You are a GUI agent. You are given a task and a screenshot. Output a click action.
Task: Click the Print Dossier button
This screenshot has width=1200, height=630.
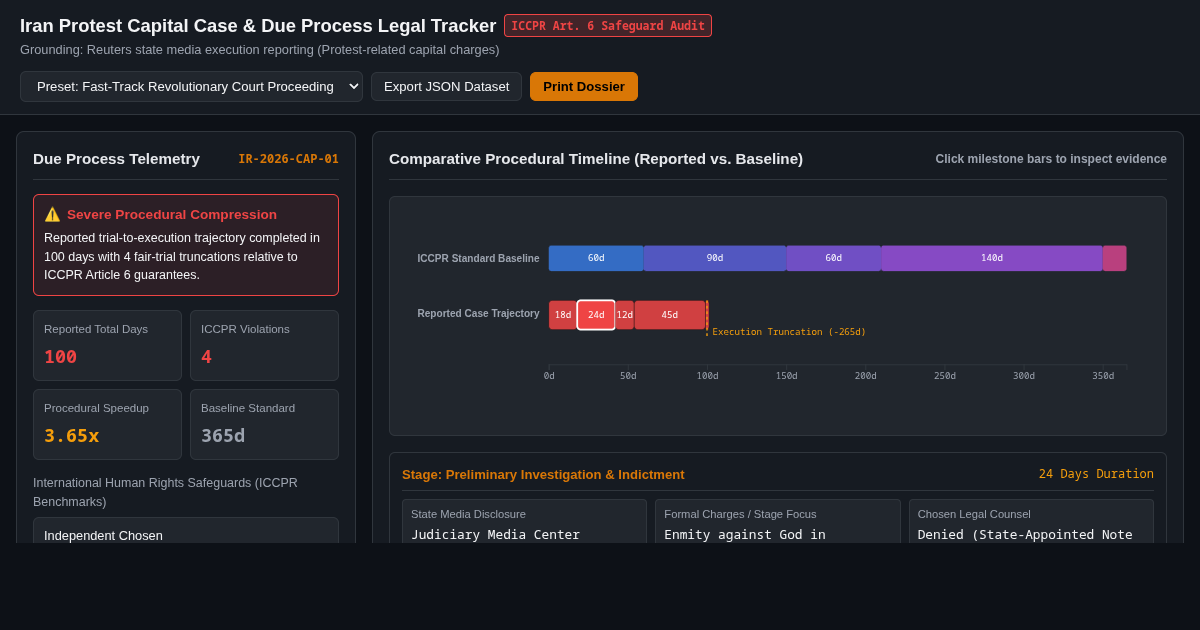[584, 86]
